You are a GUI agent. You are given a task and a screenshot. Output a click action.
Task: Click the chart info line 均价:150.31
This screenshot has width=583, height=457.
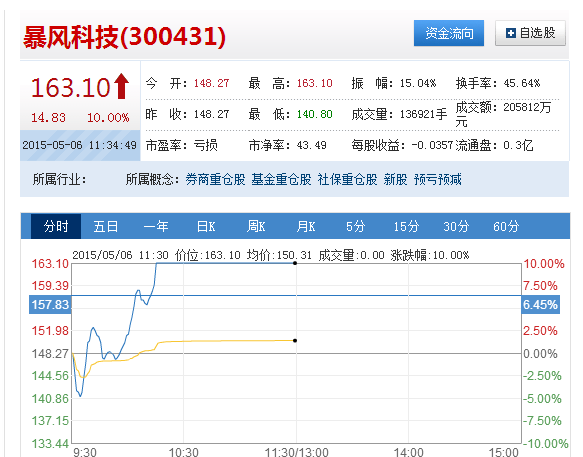coord(279,255)
